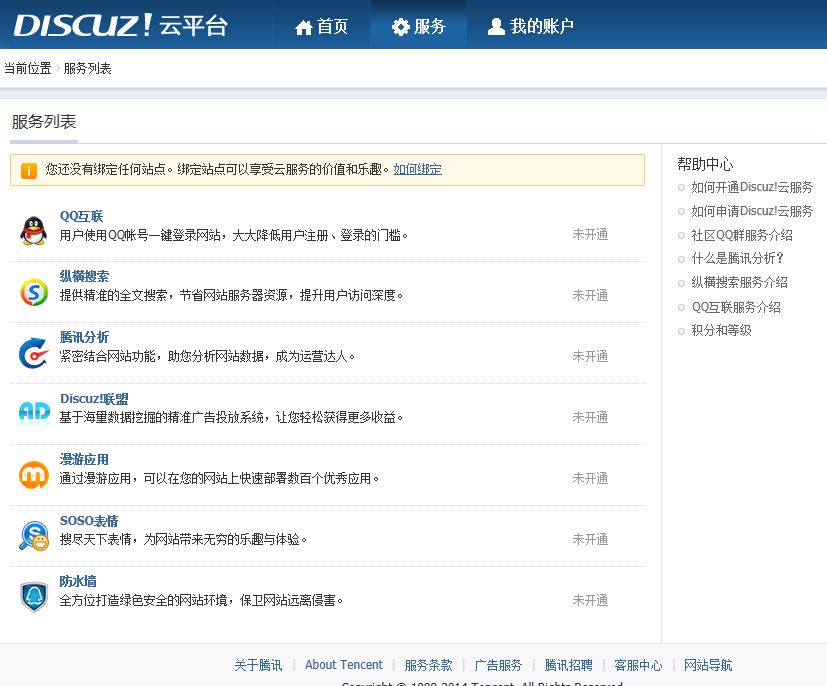This screenshot has height=686, width=827.
Task: Open the 广告服务 footer link
Action: [498, 665]
